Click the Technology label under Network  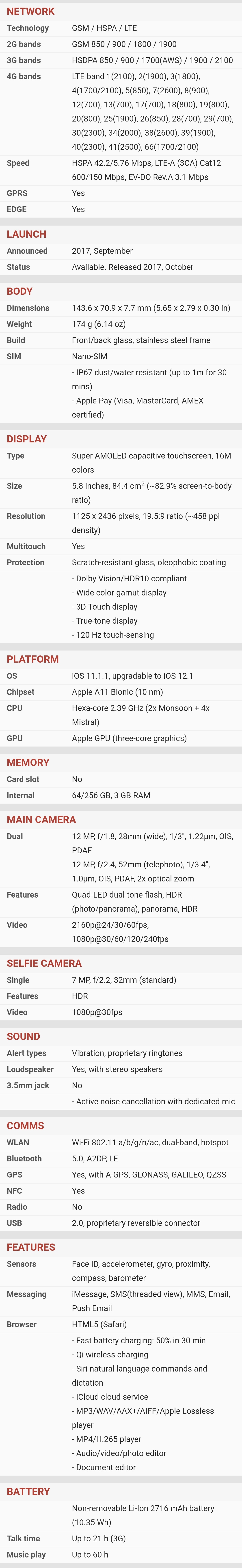27,28
